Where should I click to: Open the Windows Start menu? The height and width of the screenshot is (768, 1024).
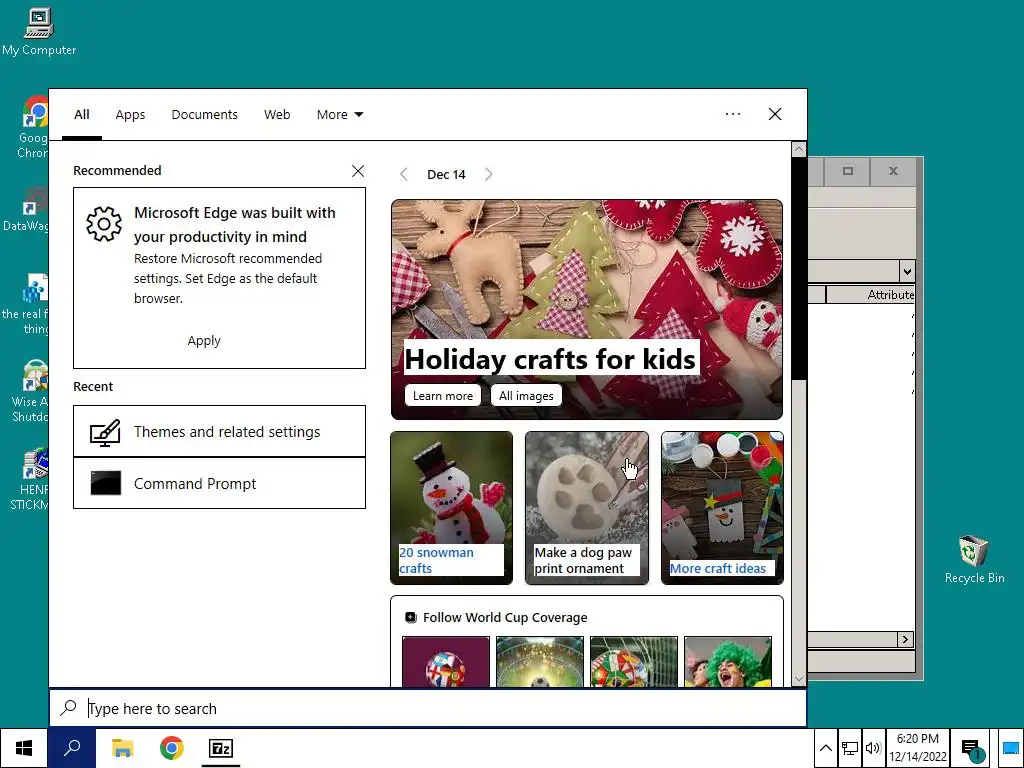point(24,748)
